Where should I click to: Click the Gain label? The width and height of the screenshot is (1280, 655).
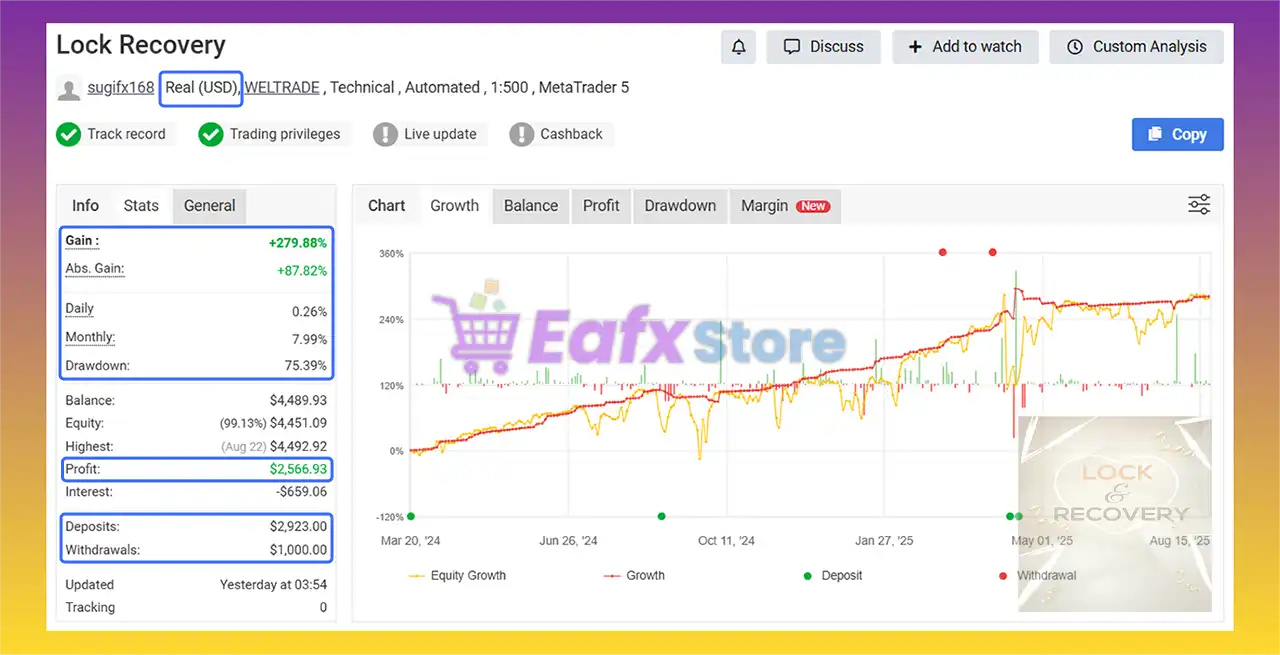click(x=82, y=241)
